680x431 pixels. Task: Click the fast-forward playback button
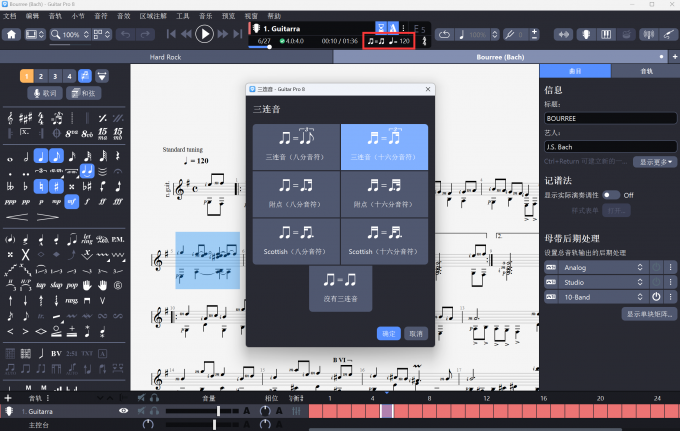point(223,34)
